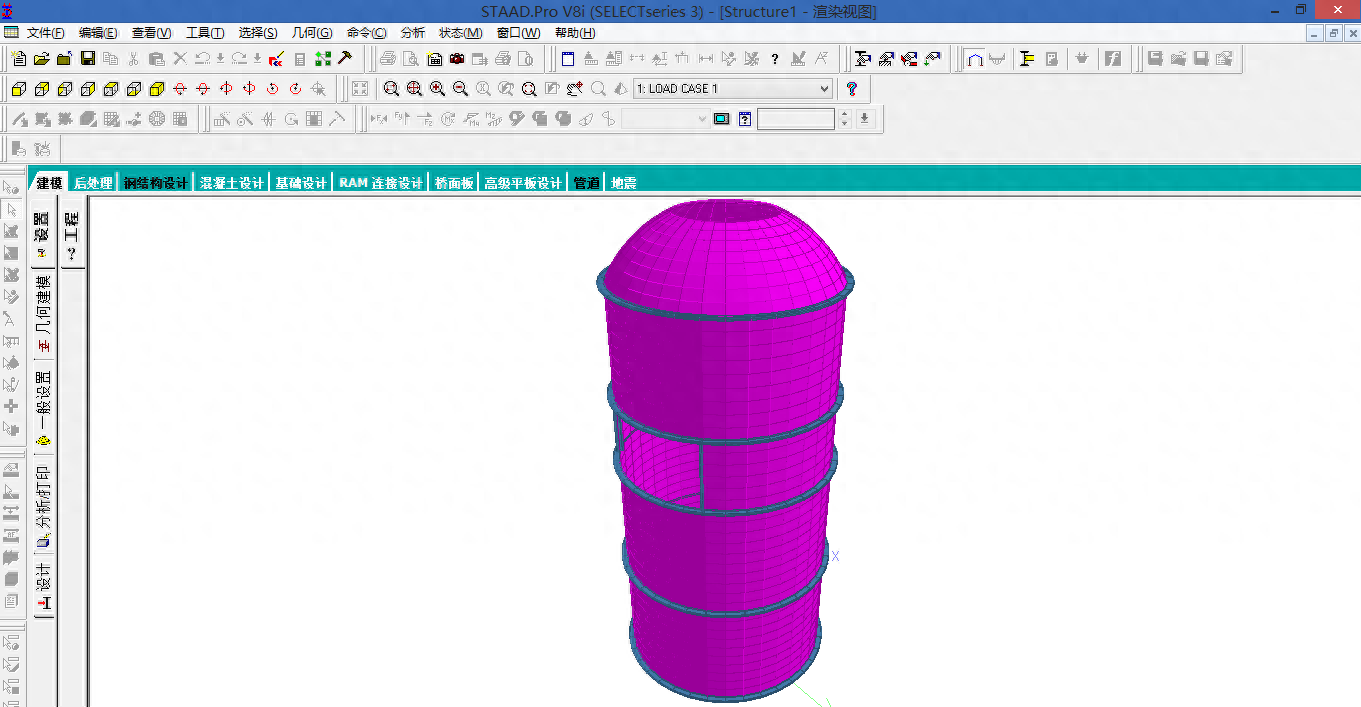1361x707 pixels.
Task: Select the first yellow cube view icon
Action: [x=19, y=89]
